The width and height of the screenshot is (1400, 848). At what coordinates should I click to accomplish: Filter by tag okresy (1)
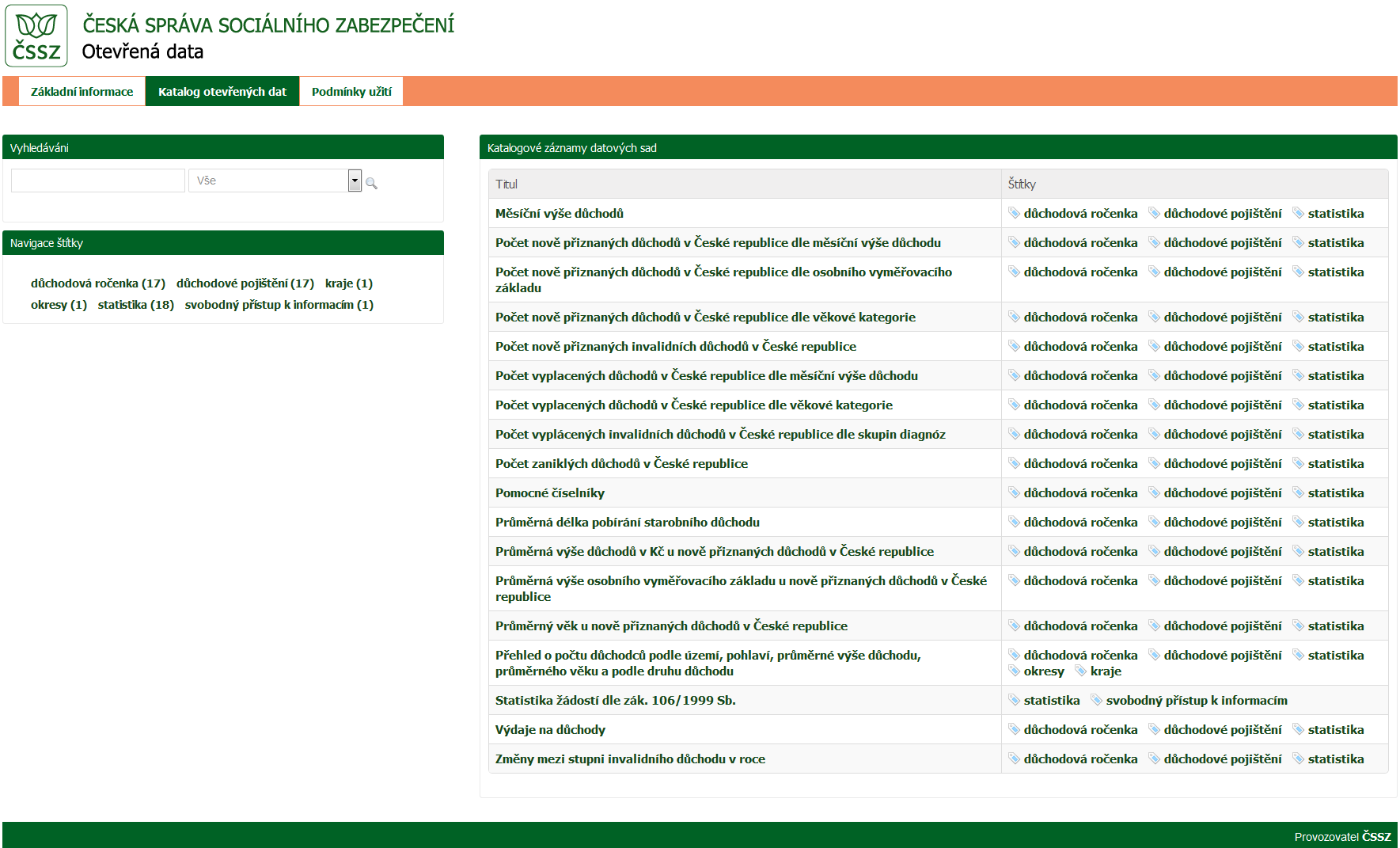(x=59, y=304)
